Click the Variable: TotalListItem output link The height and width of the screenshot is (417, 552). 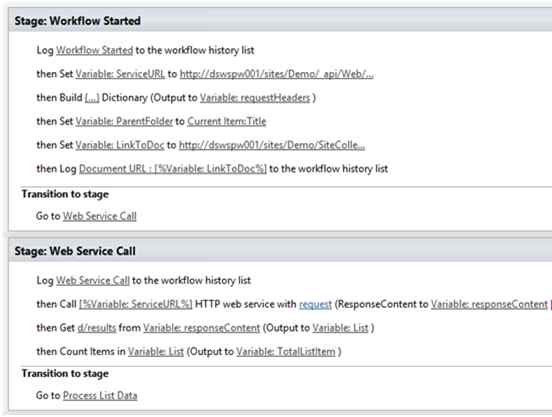tap(286, 351)
